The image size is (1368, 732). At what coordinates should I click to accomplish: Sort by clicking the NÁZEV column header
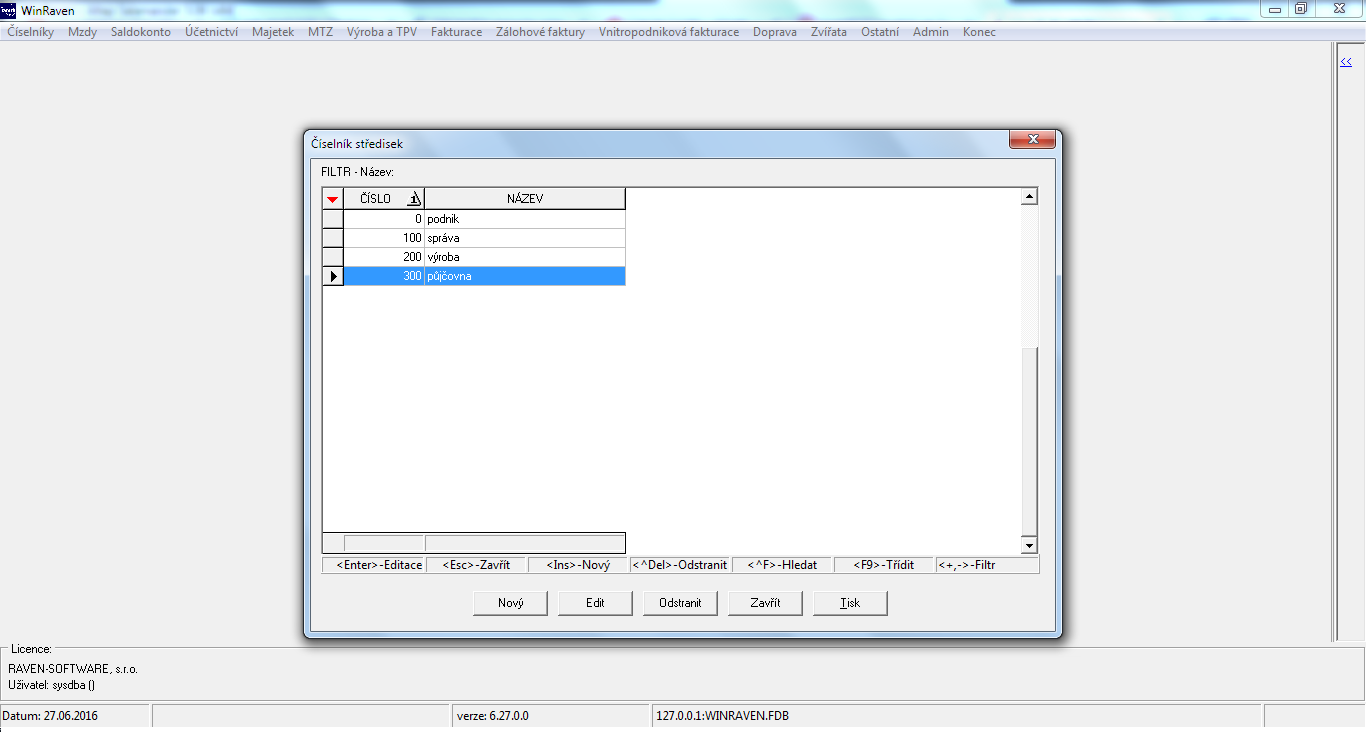tap(525, 199)
